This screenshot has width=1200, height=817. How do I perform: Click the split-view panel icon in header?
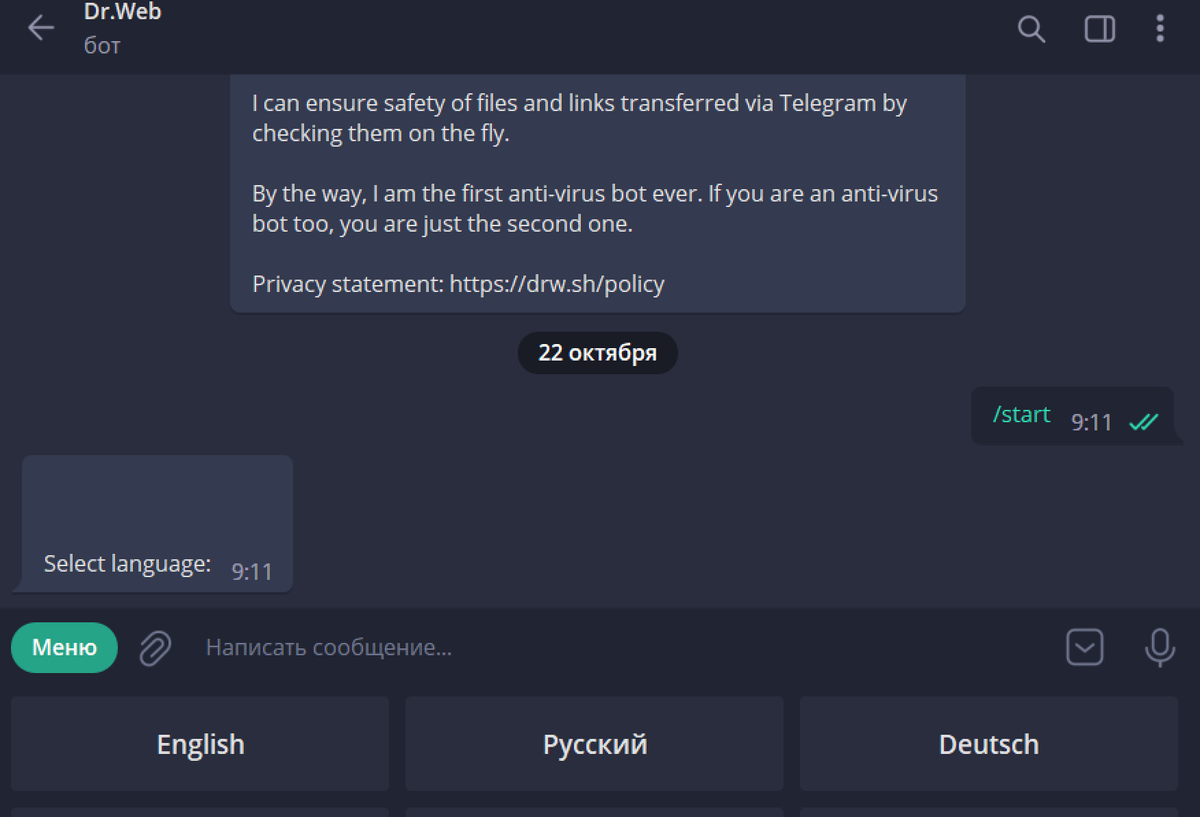1099,29
